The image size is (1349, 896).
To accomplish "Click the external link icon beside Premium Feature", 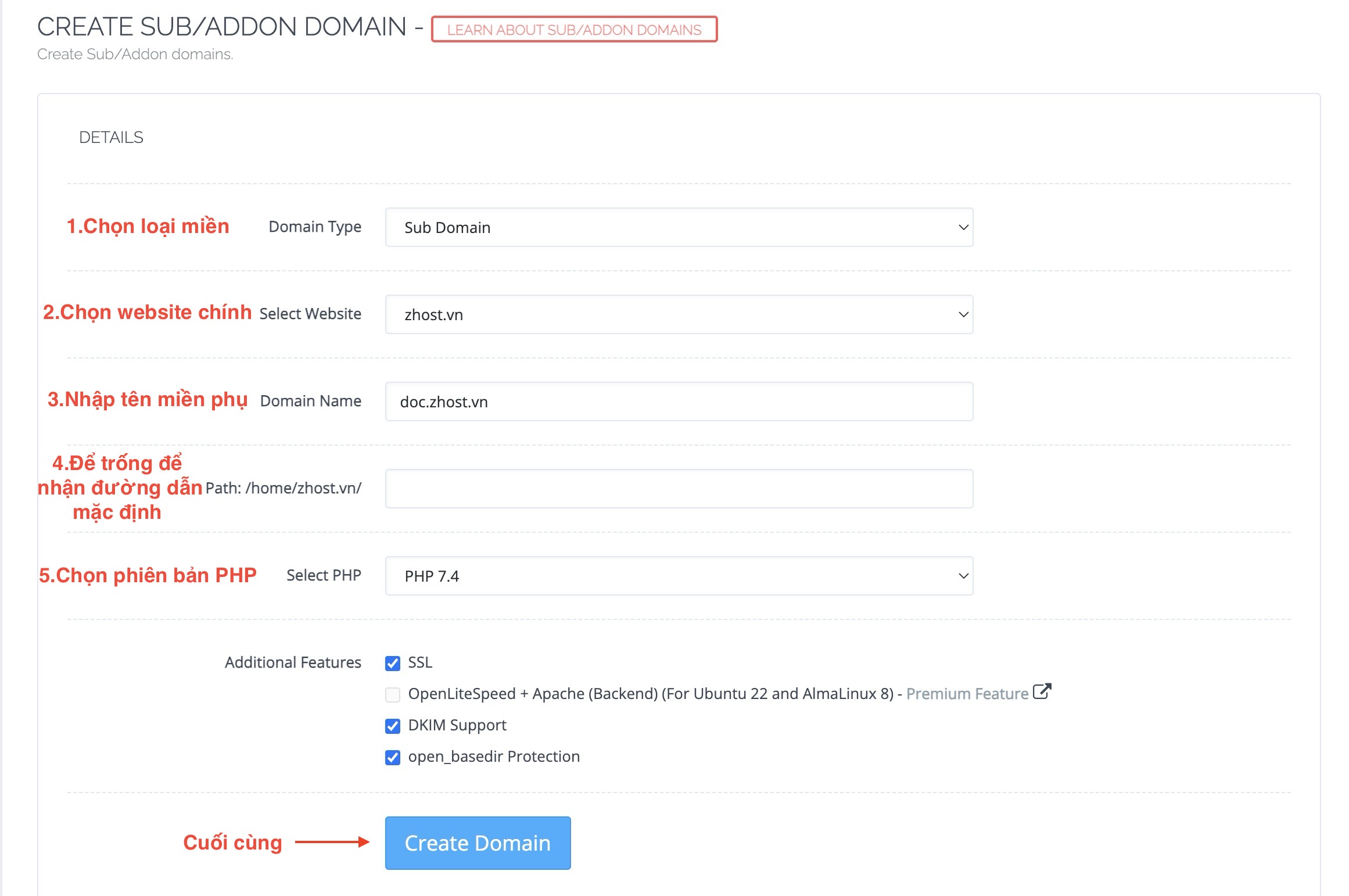I will [1042, 691].
